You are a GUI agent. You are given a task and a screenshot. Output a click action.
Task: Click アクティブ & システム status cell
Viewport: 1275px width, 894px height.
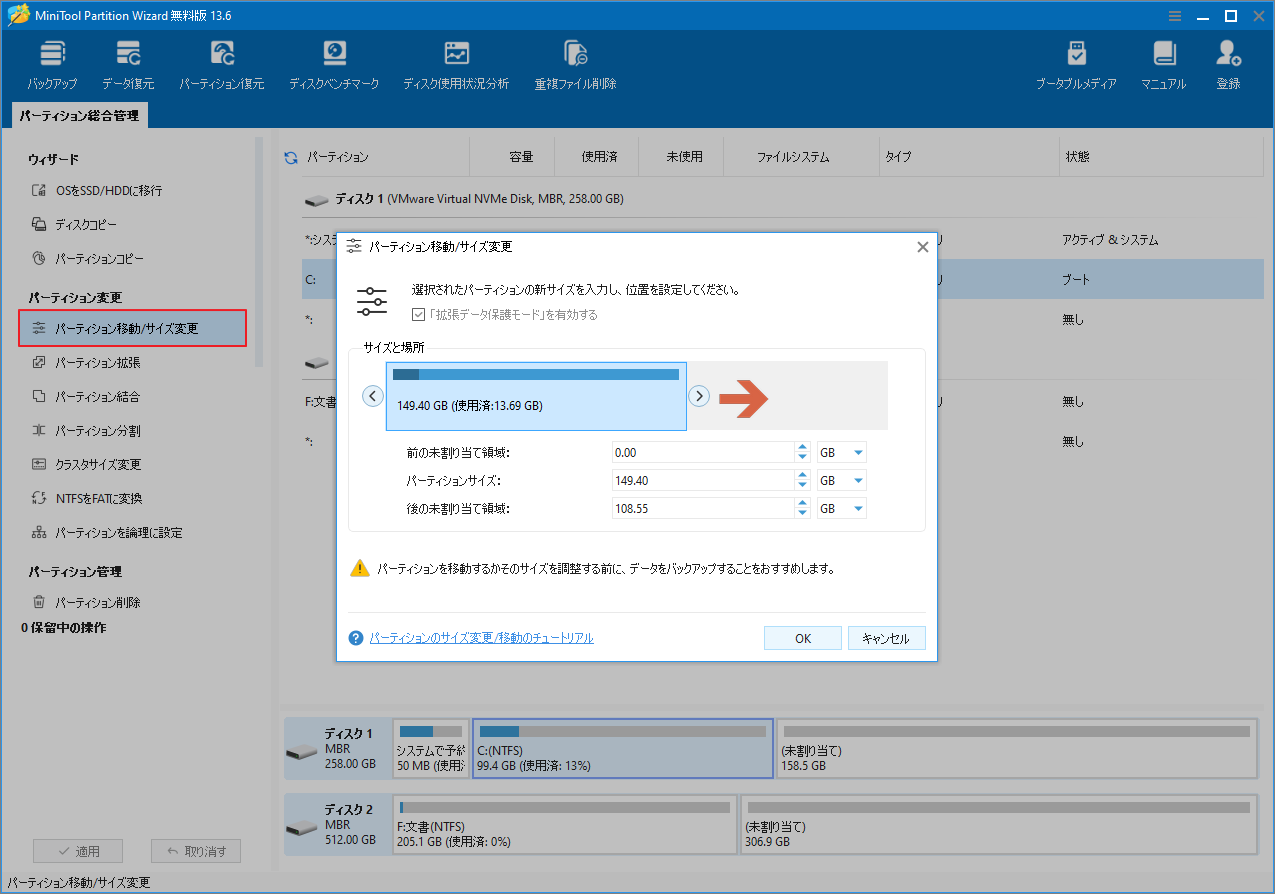1110,240
